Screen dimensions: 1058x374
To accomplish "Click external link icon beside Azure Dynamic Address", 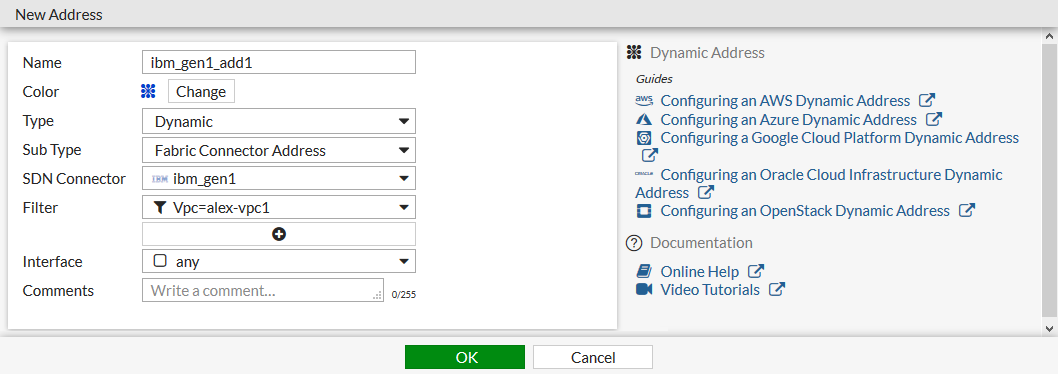I will tap(934, 119).
